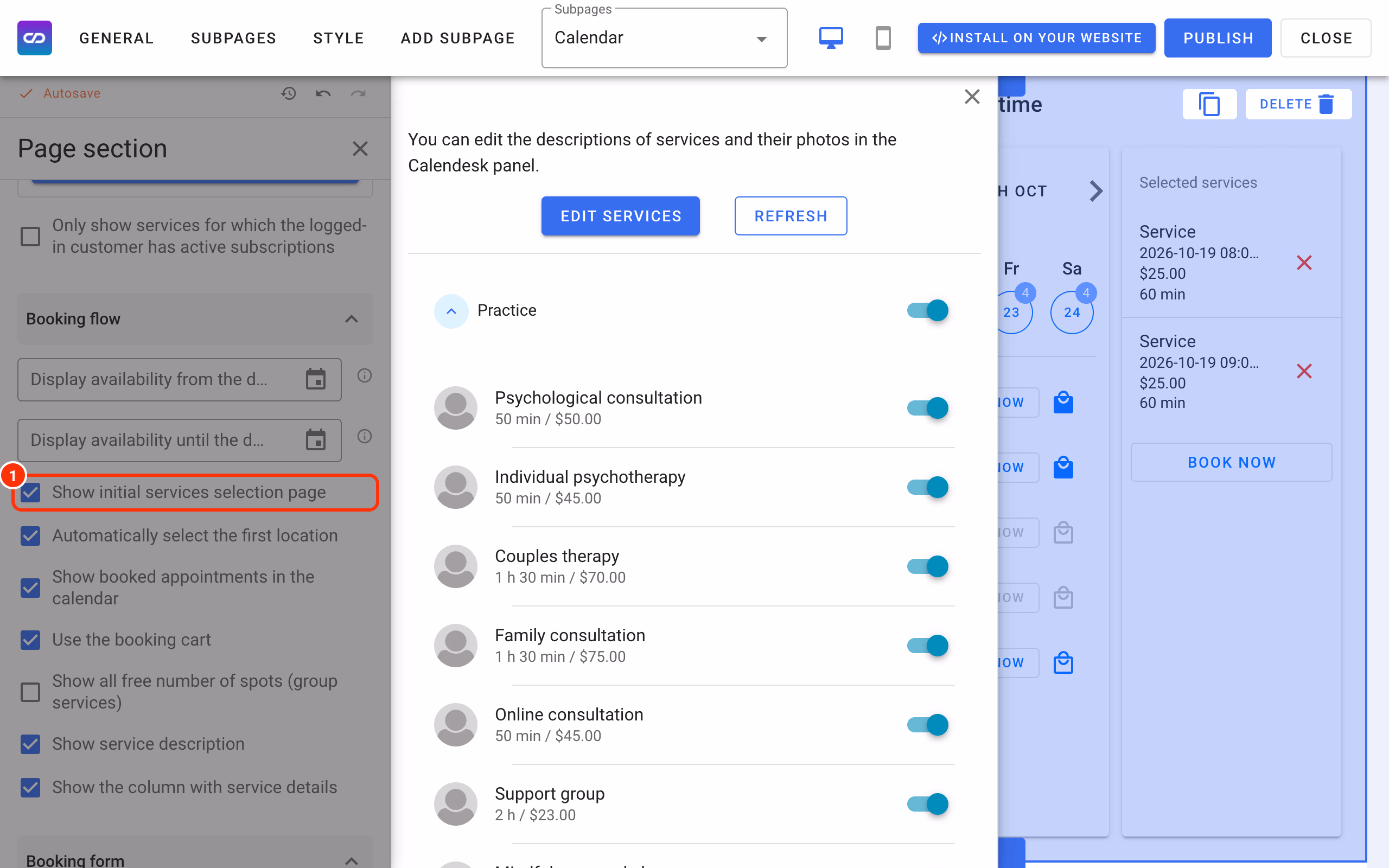1389x868 pixels.
Task: Click the REFRESH button
Action: (x=791, y=216)
